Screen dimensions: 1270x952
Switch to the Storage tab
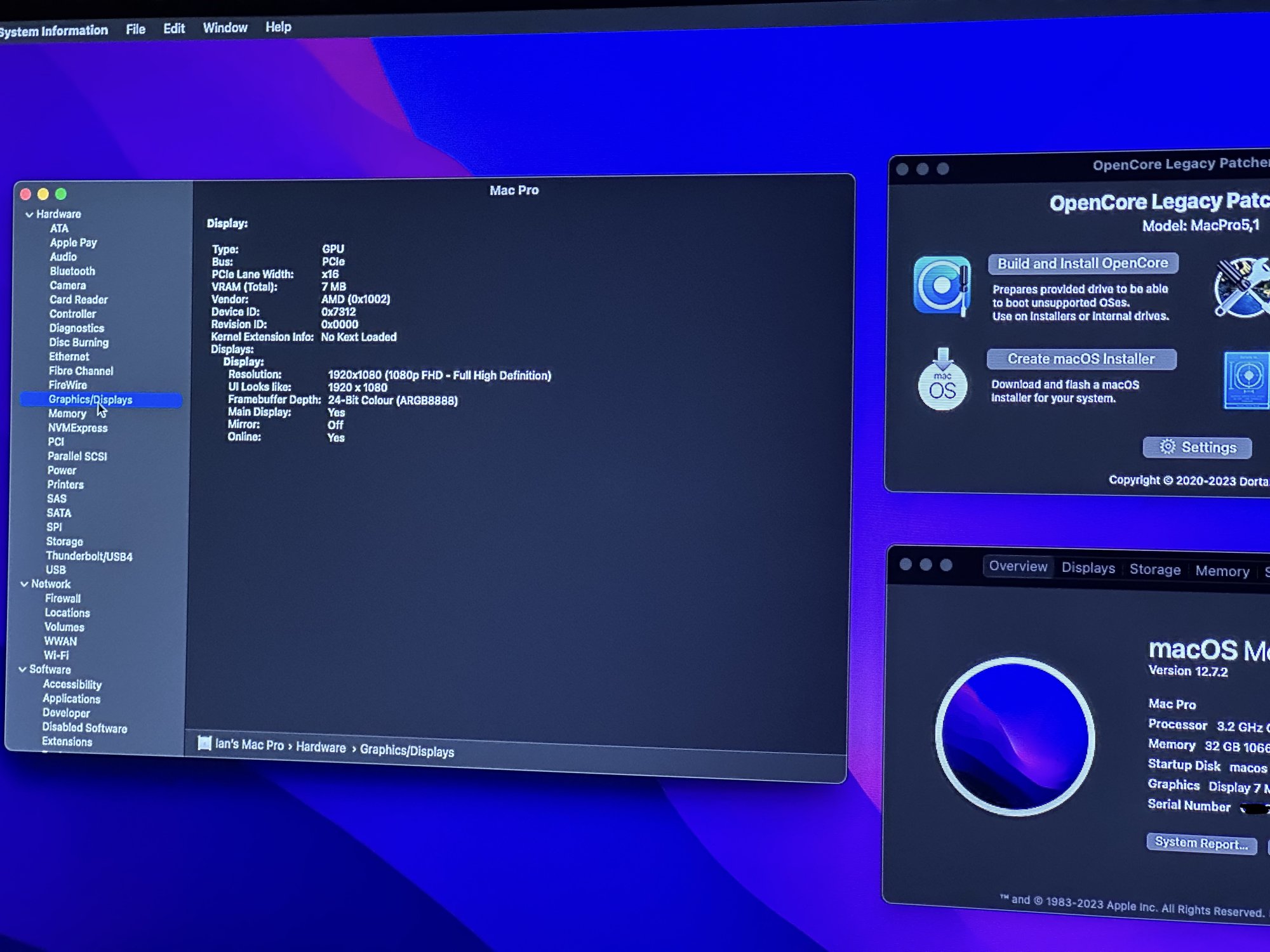click(x=1154, y=569)
